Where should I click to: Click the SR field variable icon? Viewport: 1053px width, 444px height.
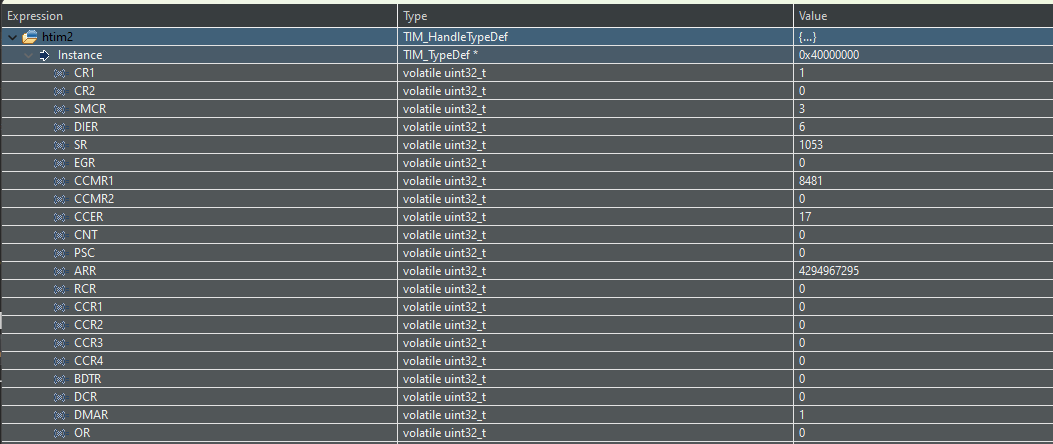click(60, 145)
